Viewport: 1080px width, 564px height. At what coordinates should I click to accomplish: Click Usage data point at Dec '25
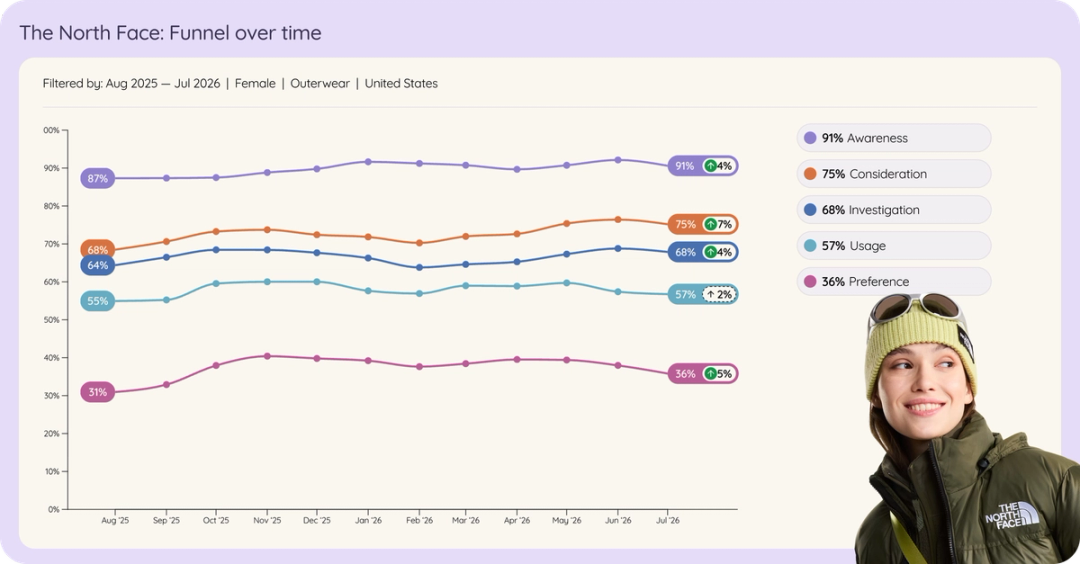[317, 282]
